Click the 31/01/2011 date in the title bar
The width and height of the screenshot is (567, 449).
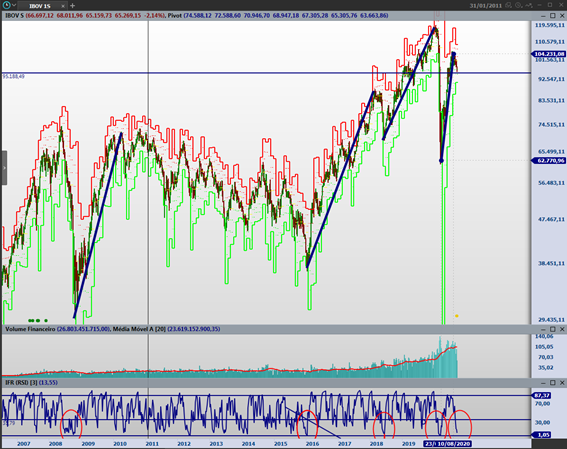click(x=486, y=6)
